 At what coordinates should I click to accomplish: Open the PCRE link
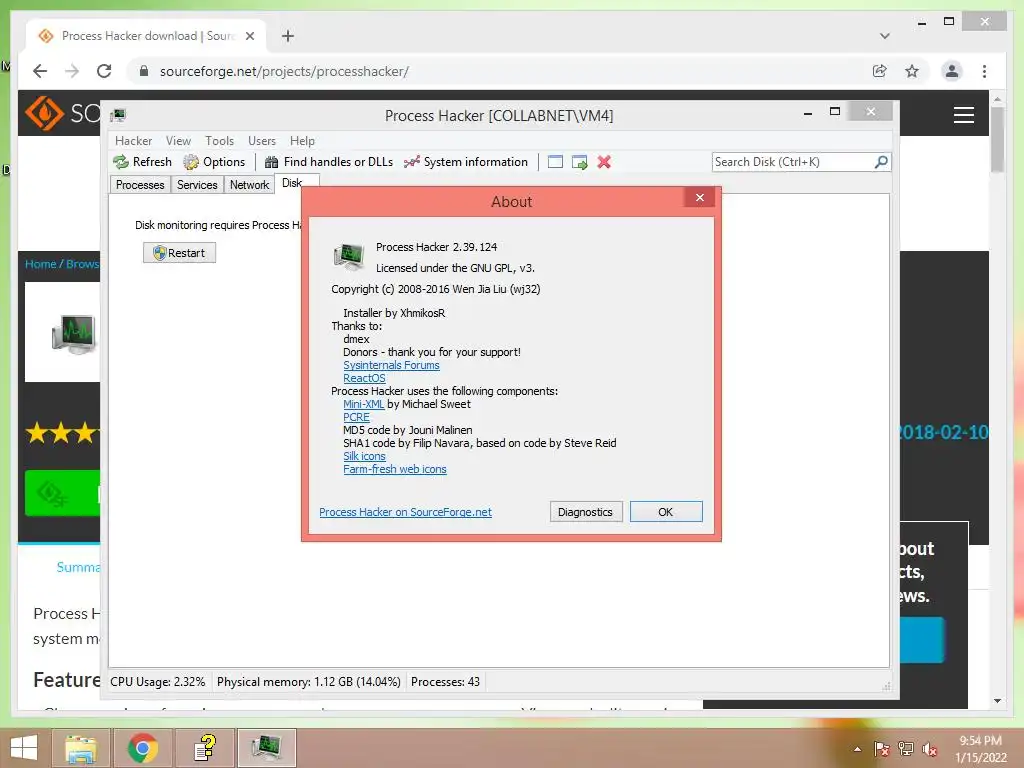pos(357,417)
